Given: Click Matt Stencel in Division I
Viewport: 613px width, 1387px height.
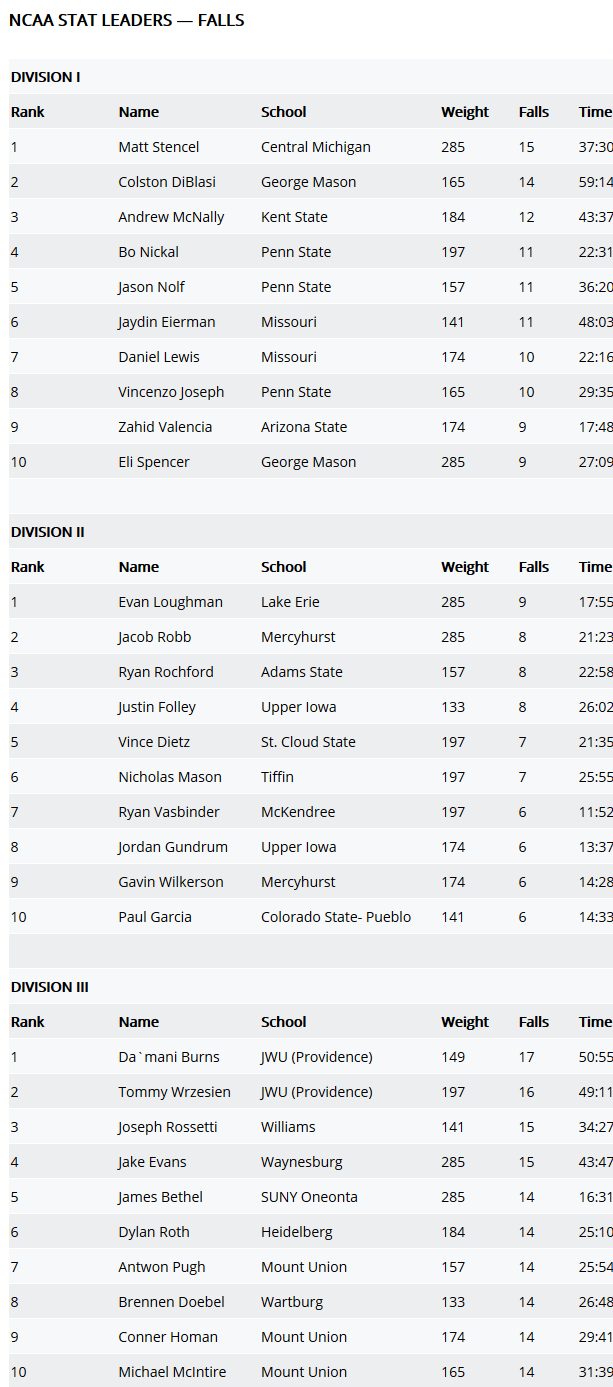Looking at the screenshot, I should point(159,147).
